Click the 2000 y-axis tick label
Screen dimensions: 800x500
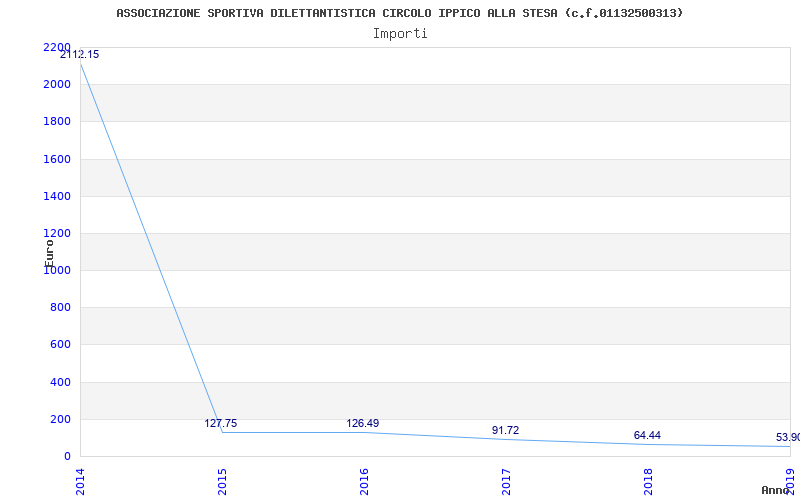[x=57, y=85]
